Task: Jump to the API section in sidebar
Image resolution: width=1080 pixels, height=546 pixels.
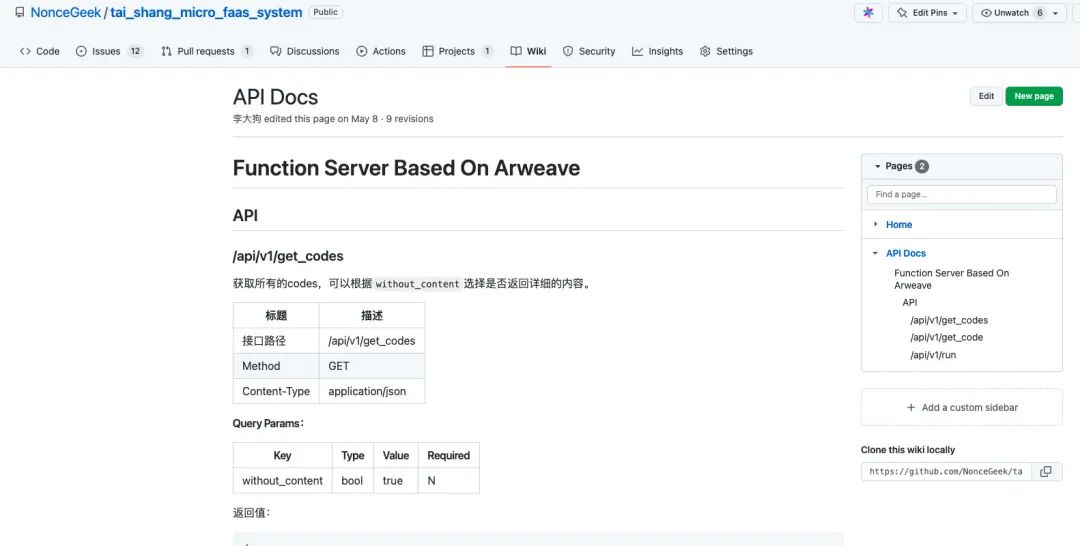Action: pyautogui.click(x=910, y=302)
